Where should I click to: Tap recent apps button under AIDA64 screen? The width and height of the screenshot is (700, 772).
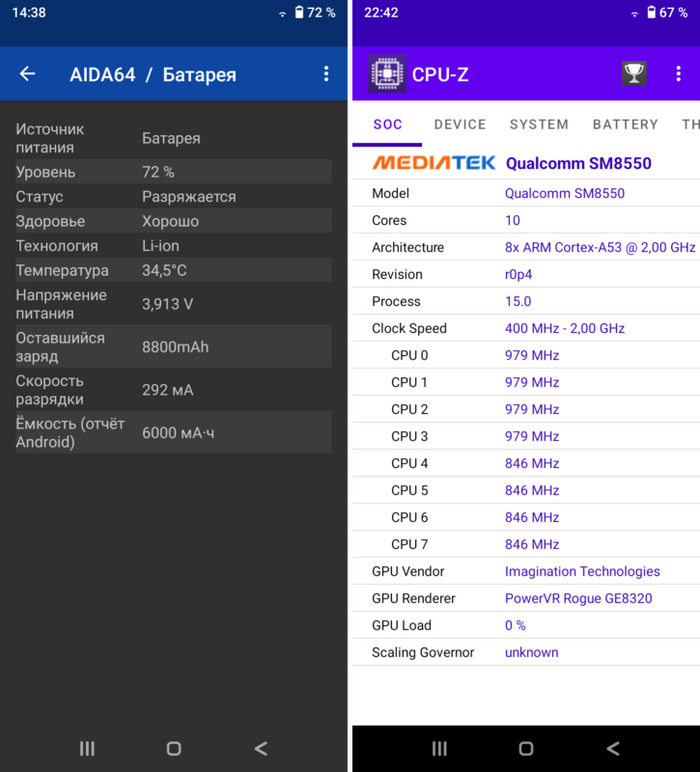tap(87, 748)
